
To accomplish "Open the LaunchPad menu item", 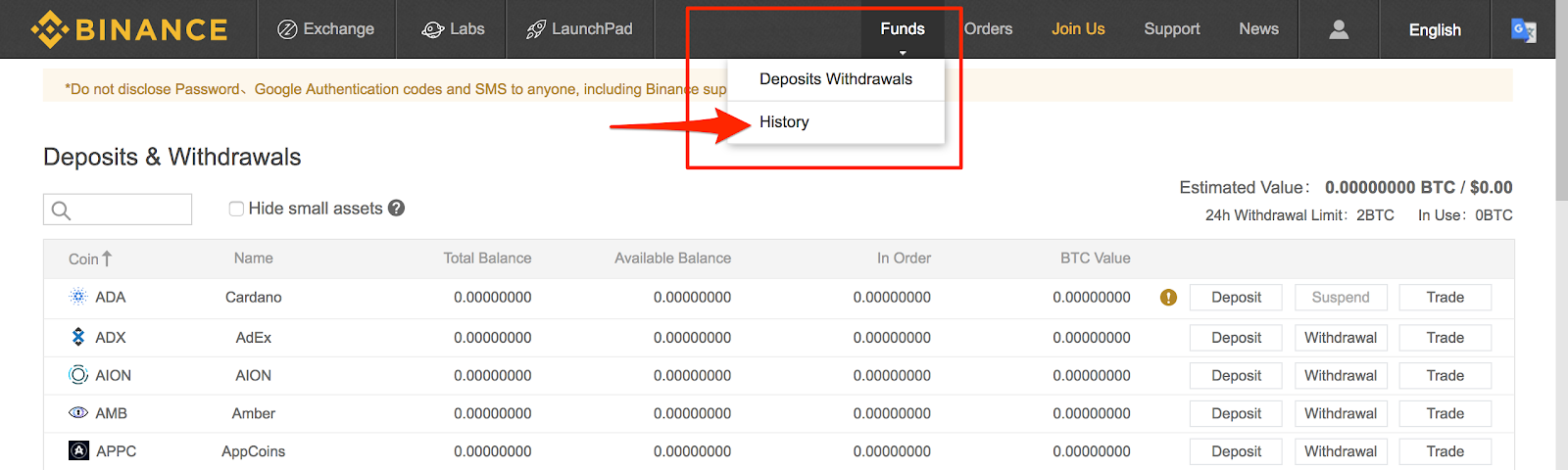I will click(x=580, y=29).
